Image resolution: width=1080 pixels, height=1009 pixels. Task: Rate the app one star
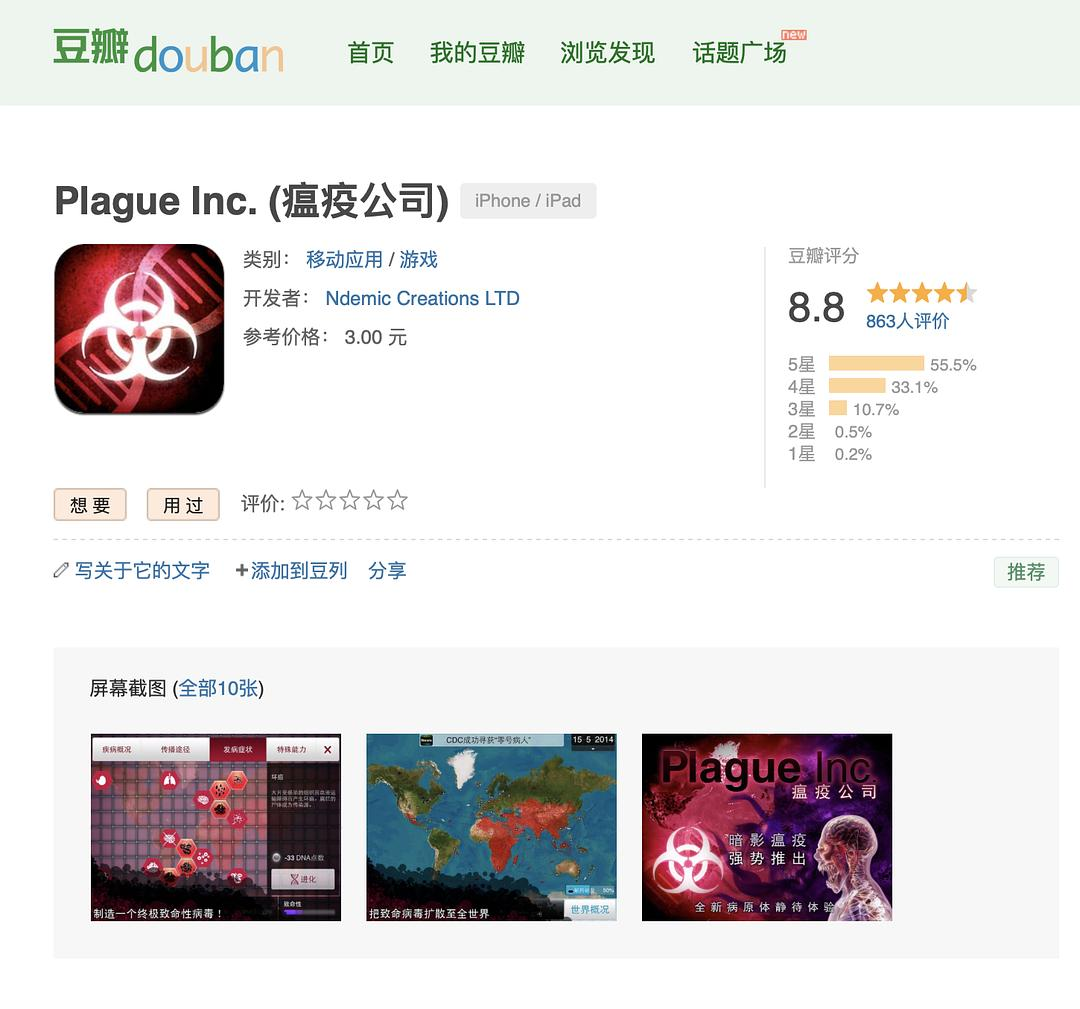pos(302,501)
